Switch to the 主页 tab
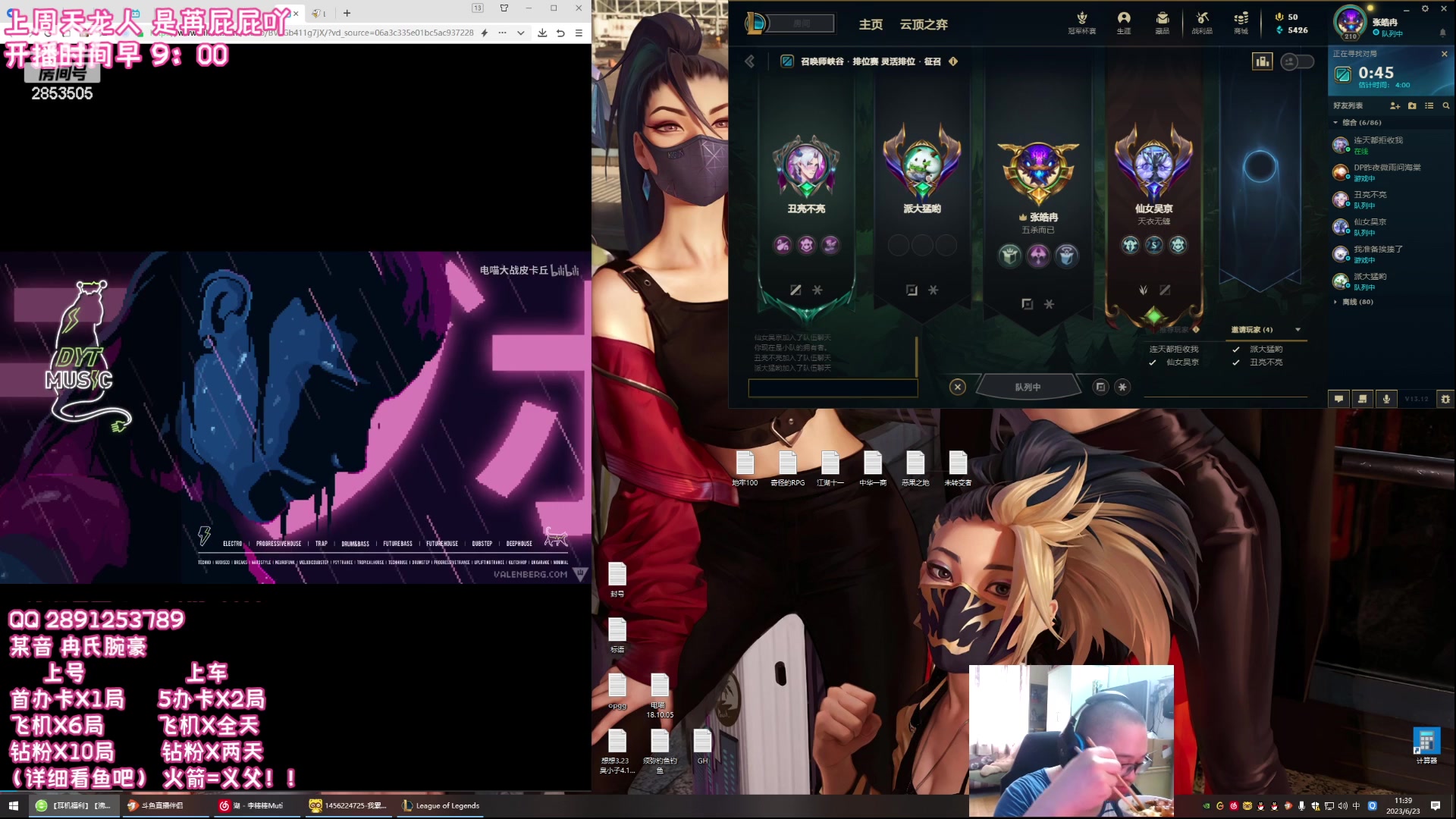 click(871, 24)
